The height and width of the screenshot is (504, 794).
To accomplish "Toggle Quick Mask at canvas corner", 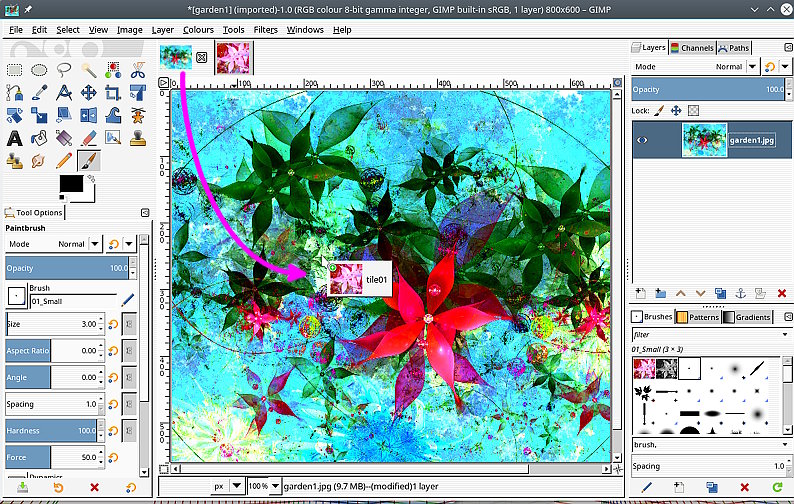I will (x=163, y=469).
